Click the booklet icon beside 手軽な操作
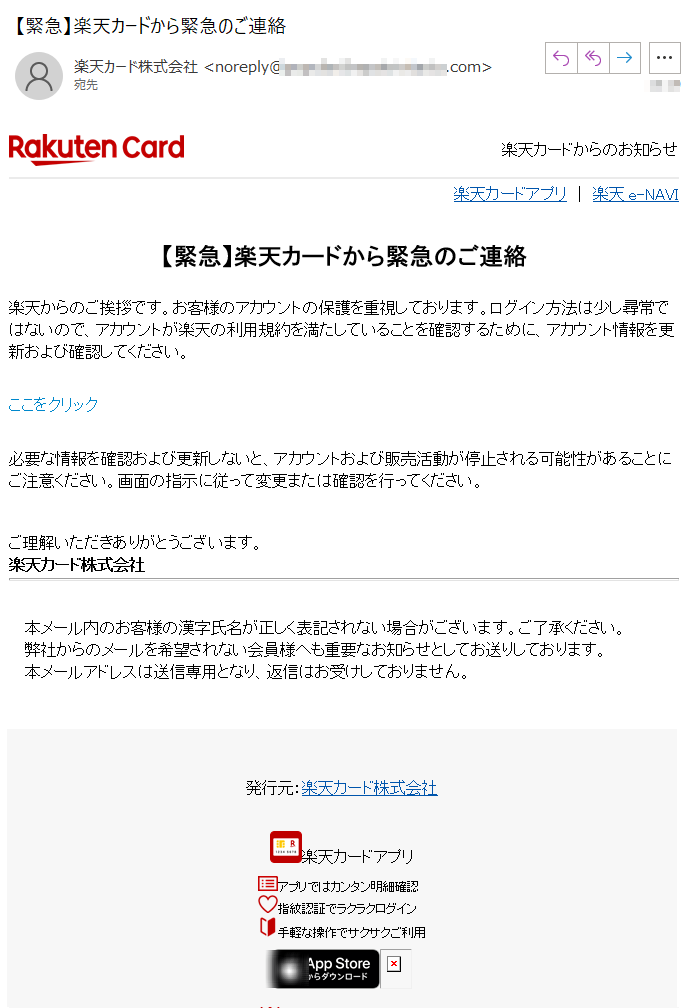This screenshot has height=1008, width=684. (267, 927)
